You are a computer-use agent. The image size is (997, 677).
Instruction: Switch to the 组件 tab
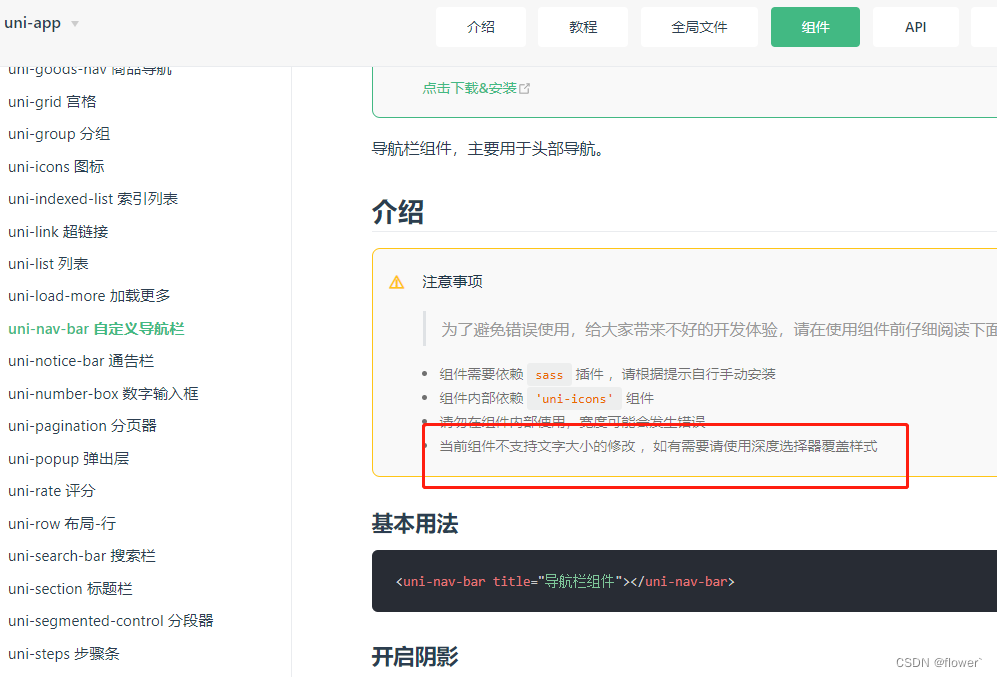coord(815,27)
